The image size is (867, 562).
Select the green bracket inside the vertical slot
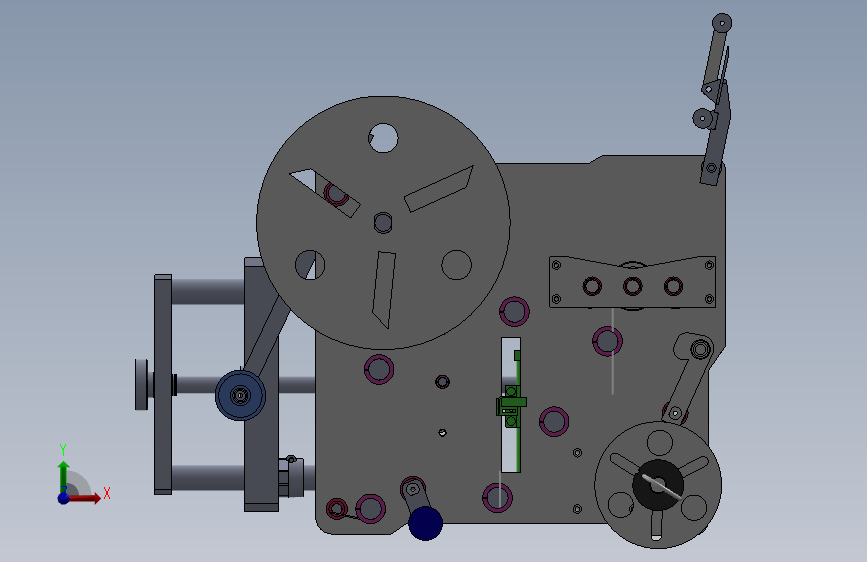[511, 407]
